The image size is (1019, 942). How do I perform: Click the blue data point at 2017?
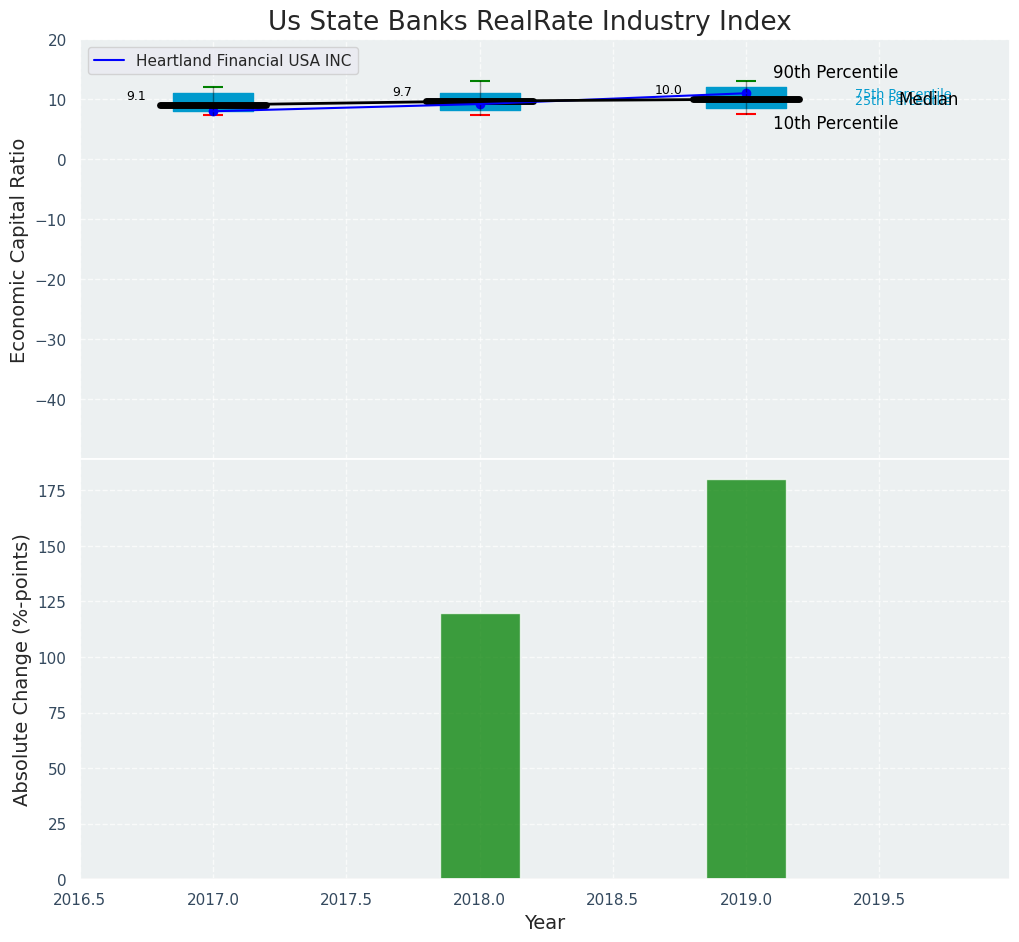point(213,111)
